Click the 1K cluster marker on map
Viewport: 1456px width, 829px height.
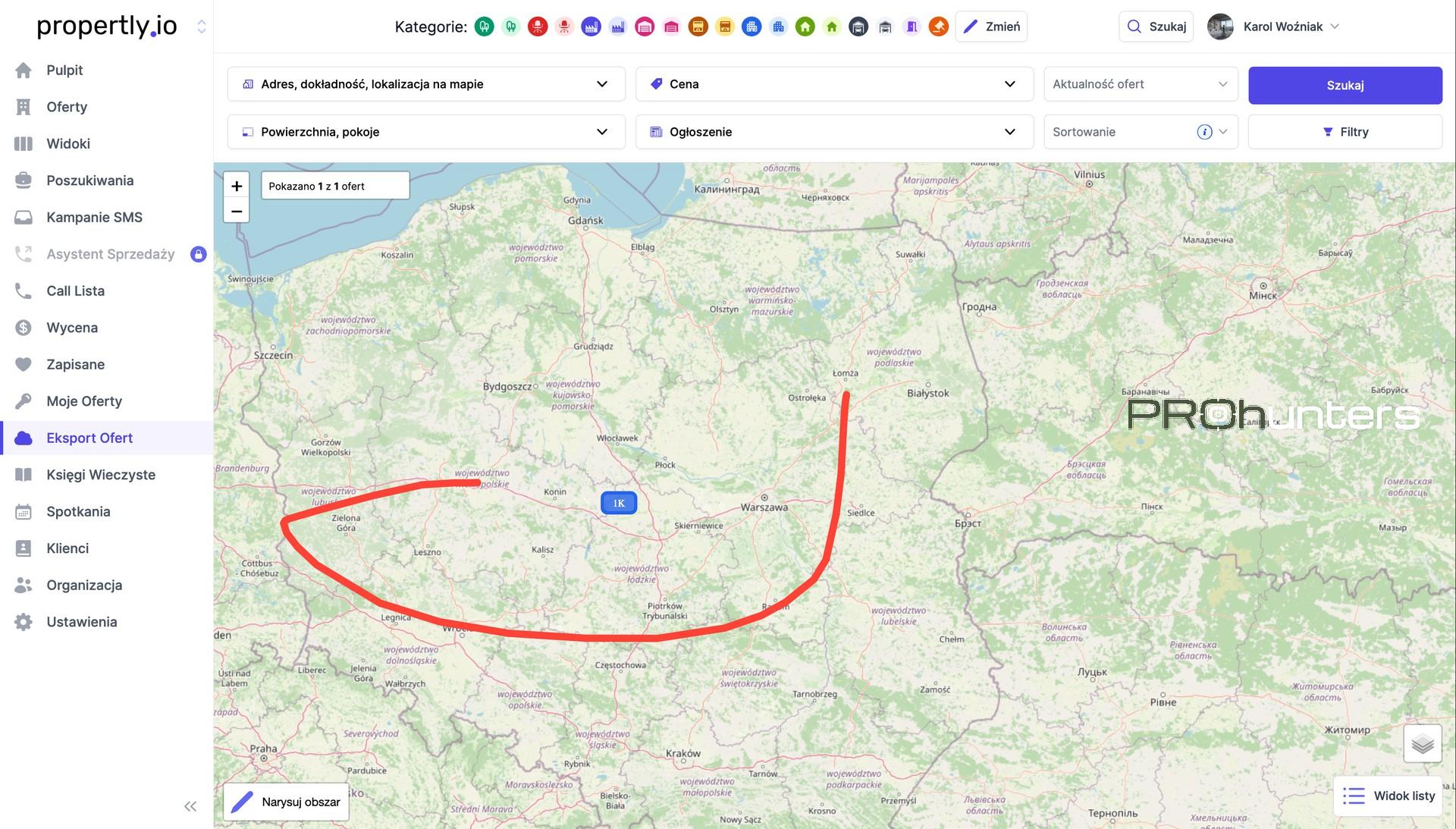coord(619,503)
